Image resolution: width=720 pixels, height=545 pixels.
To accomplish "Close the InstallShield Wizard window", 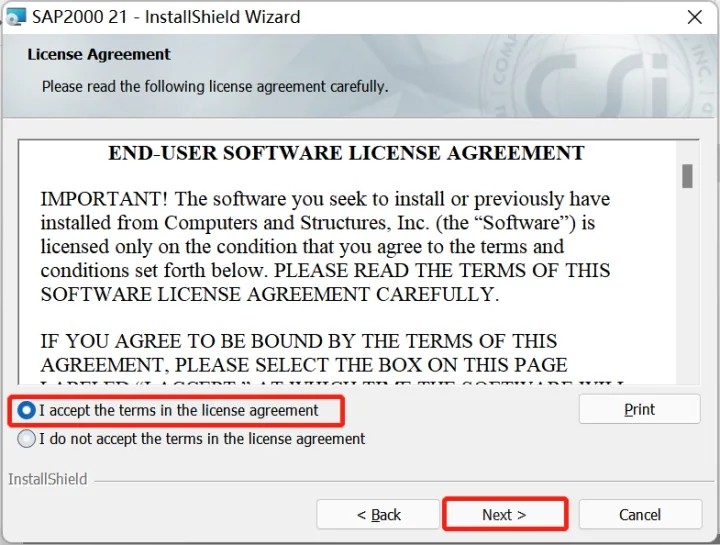I will (694, 17).
